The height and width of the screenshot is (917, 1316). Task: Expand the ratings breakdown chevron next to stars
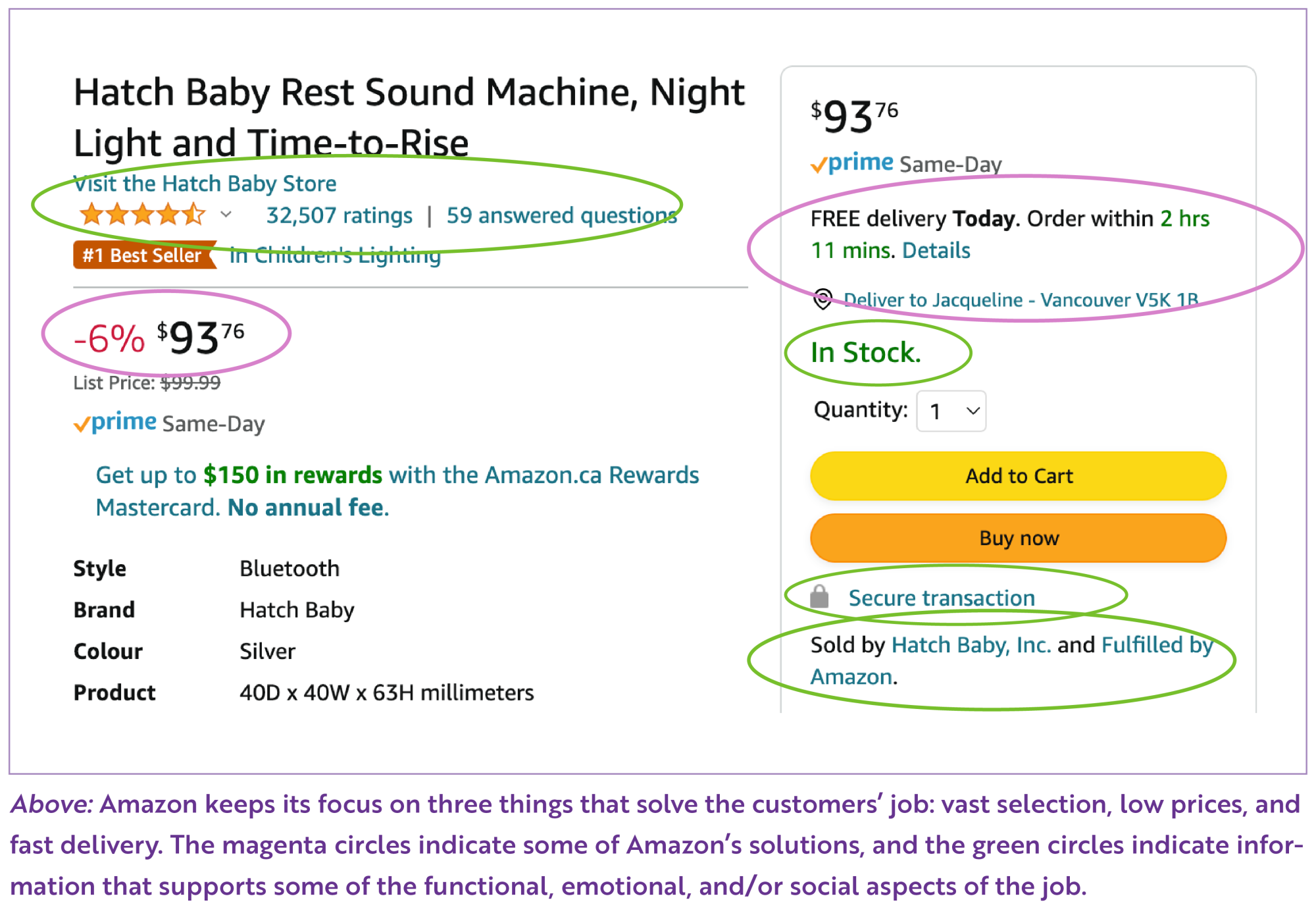(226, 215)
